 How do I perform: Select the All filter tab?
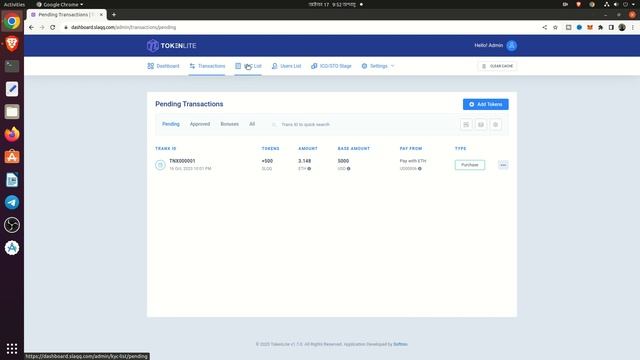252,124
